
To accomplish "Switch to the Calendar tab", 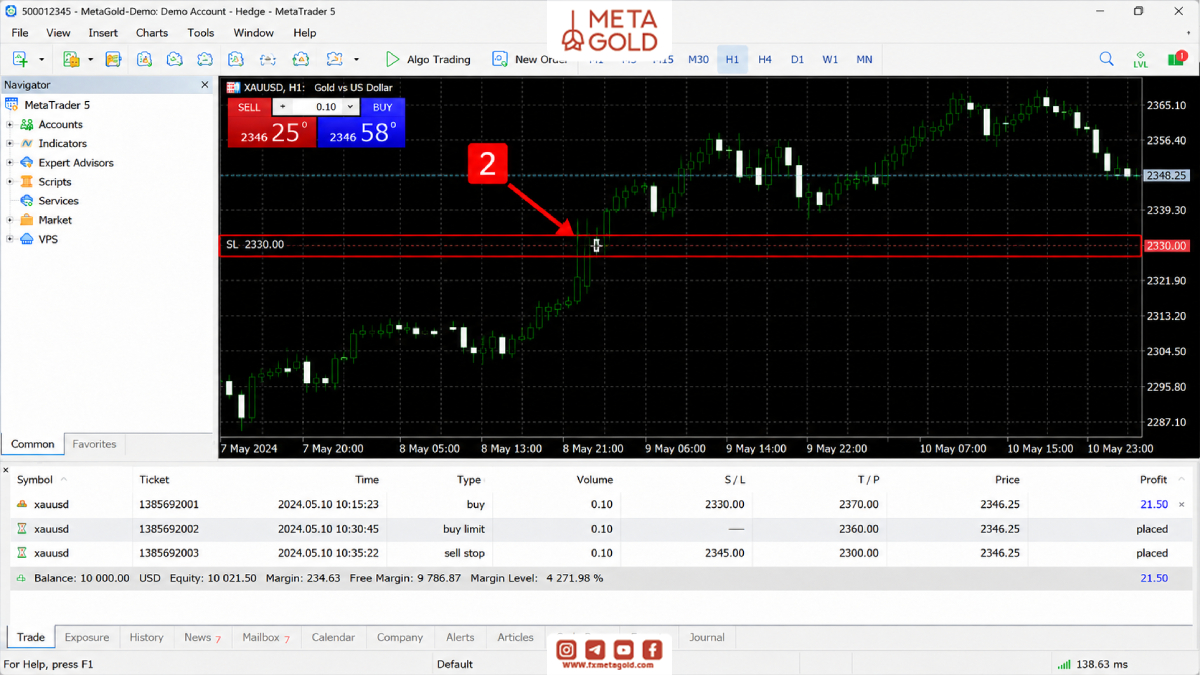I will [x=333, y=637].
